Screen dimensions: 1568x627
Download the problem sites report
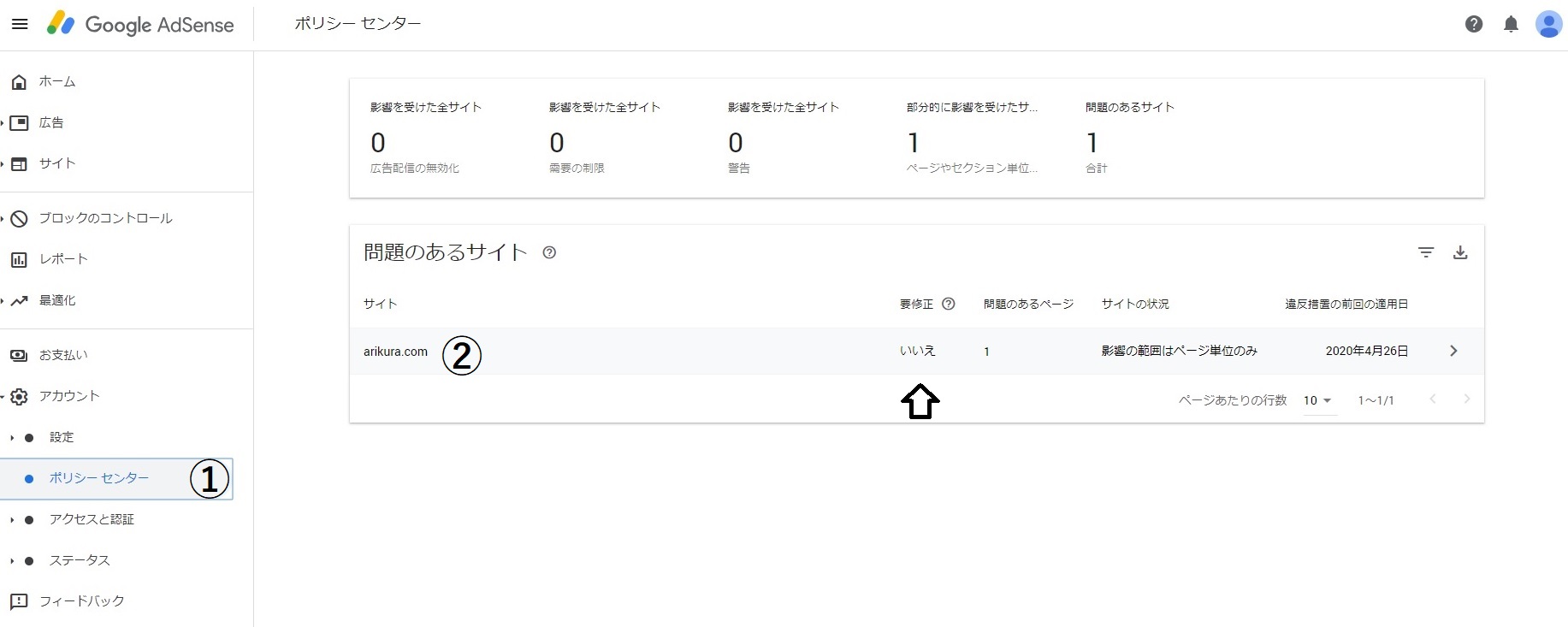click(x=1460, y=252)
